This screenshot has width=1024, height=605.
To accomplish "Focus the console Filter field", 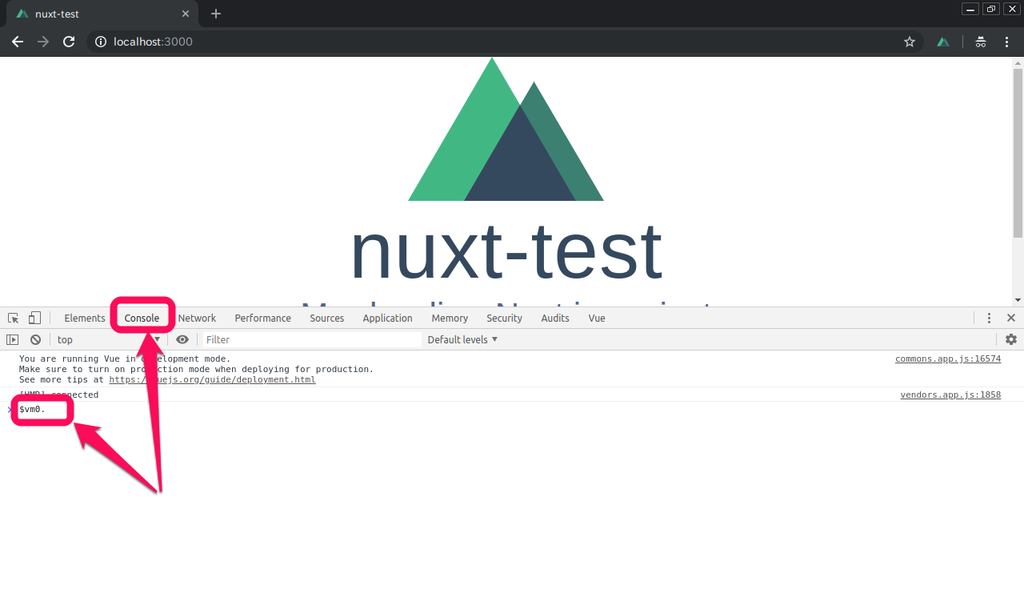I will (312, 340).
